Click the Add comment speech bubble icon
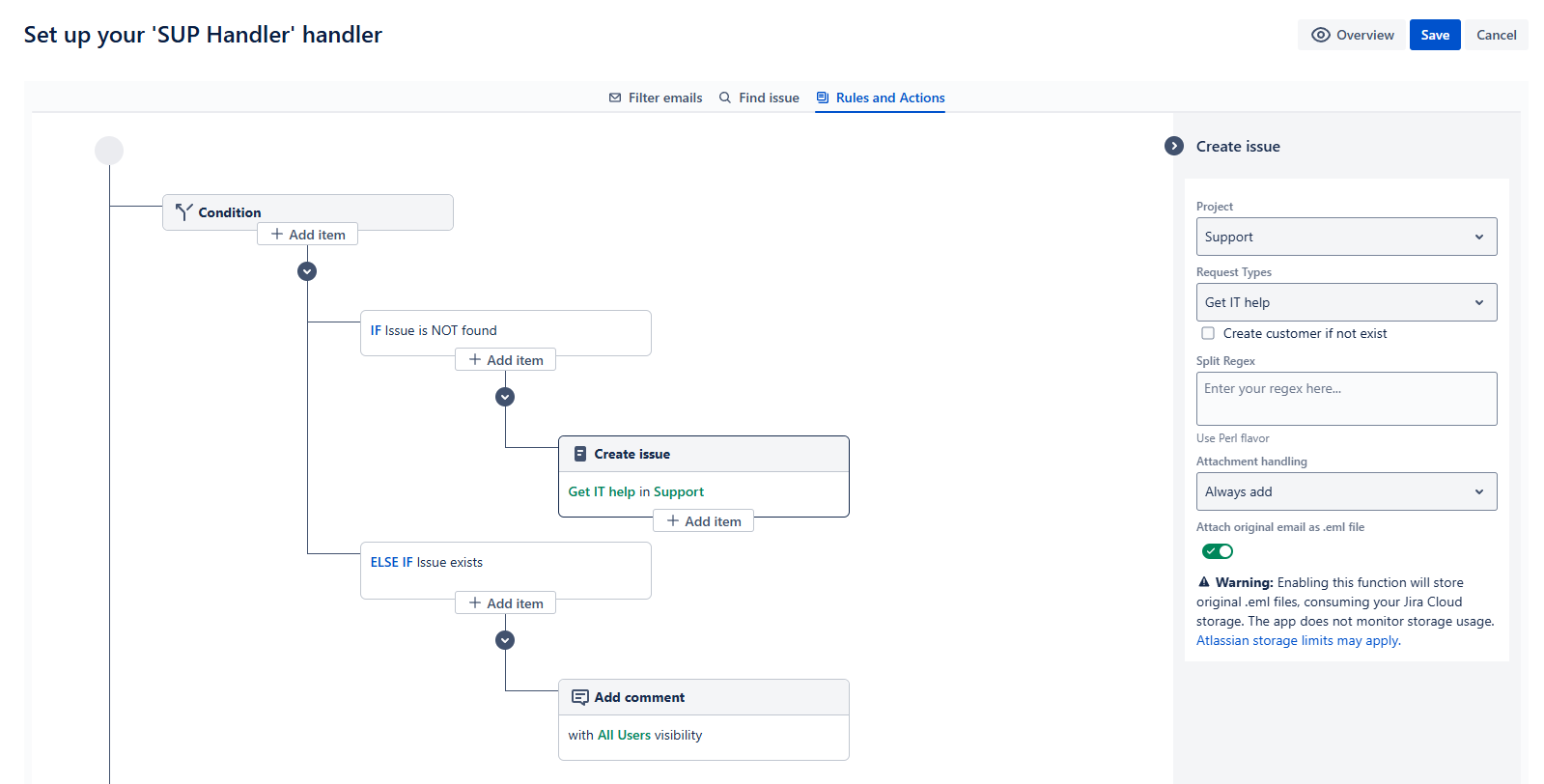The width and height of the screenshot is (1544, 784). click(580, 697)
